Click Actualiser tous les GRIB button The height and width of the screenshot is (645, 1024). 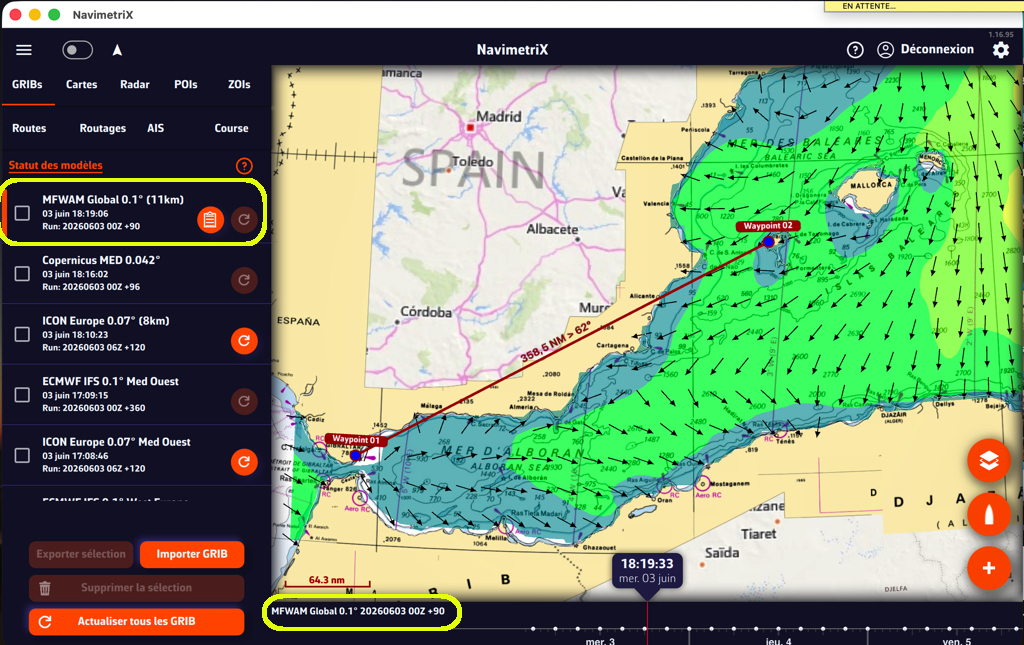[x=136, y=621]
